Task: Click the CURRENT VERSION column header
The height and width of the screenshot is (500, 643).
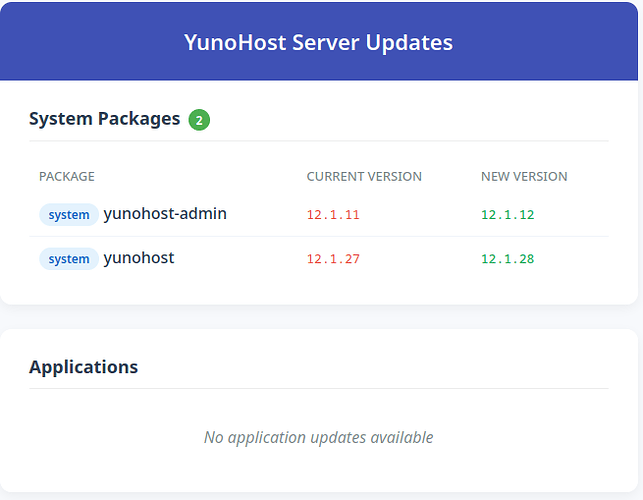Action: click(364, 176)
